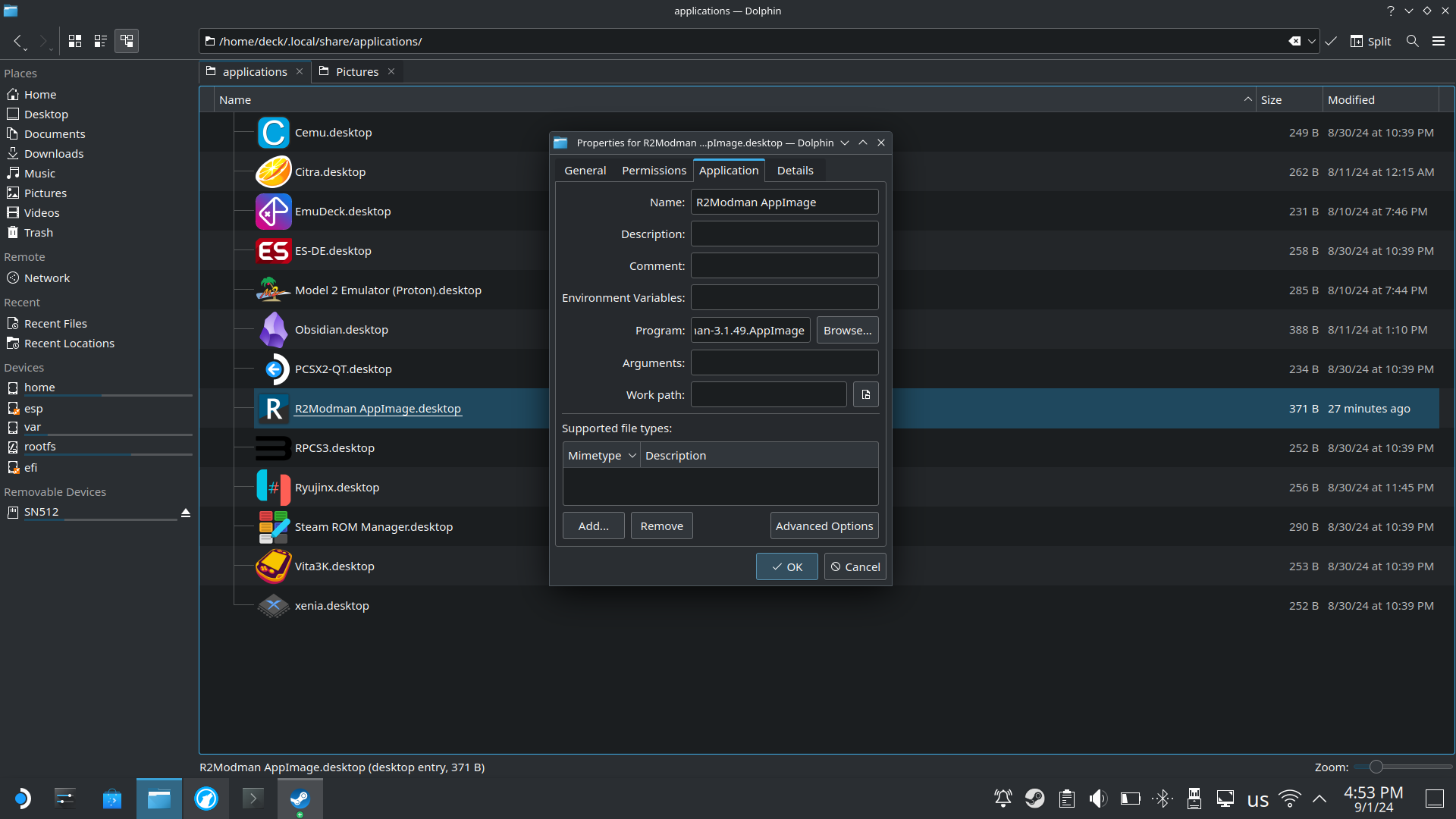Viewport: 1456px width, 819px height.
Task: Open location bar history dropdown
Action: 1311,41
